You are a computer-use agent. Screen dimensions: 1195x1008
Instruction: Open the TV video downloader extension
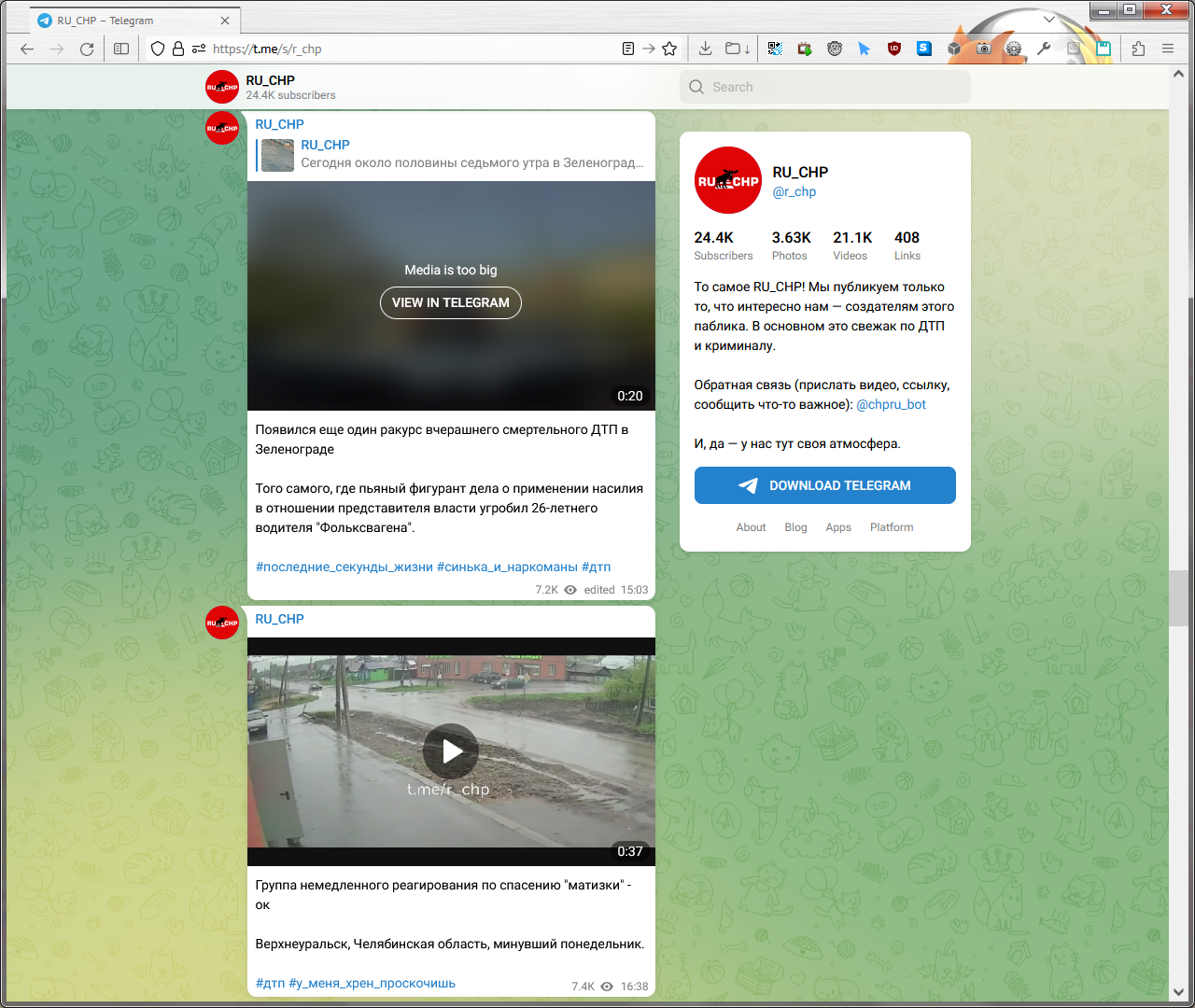805,49
